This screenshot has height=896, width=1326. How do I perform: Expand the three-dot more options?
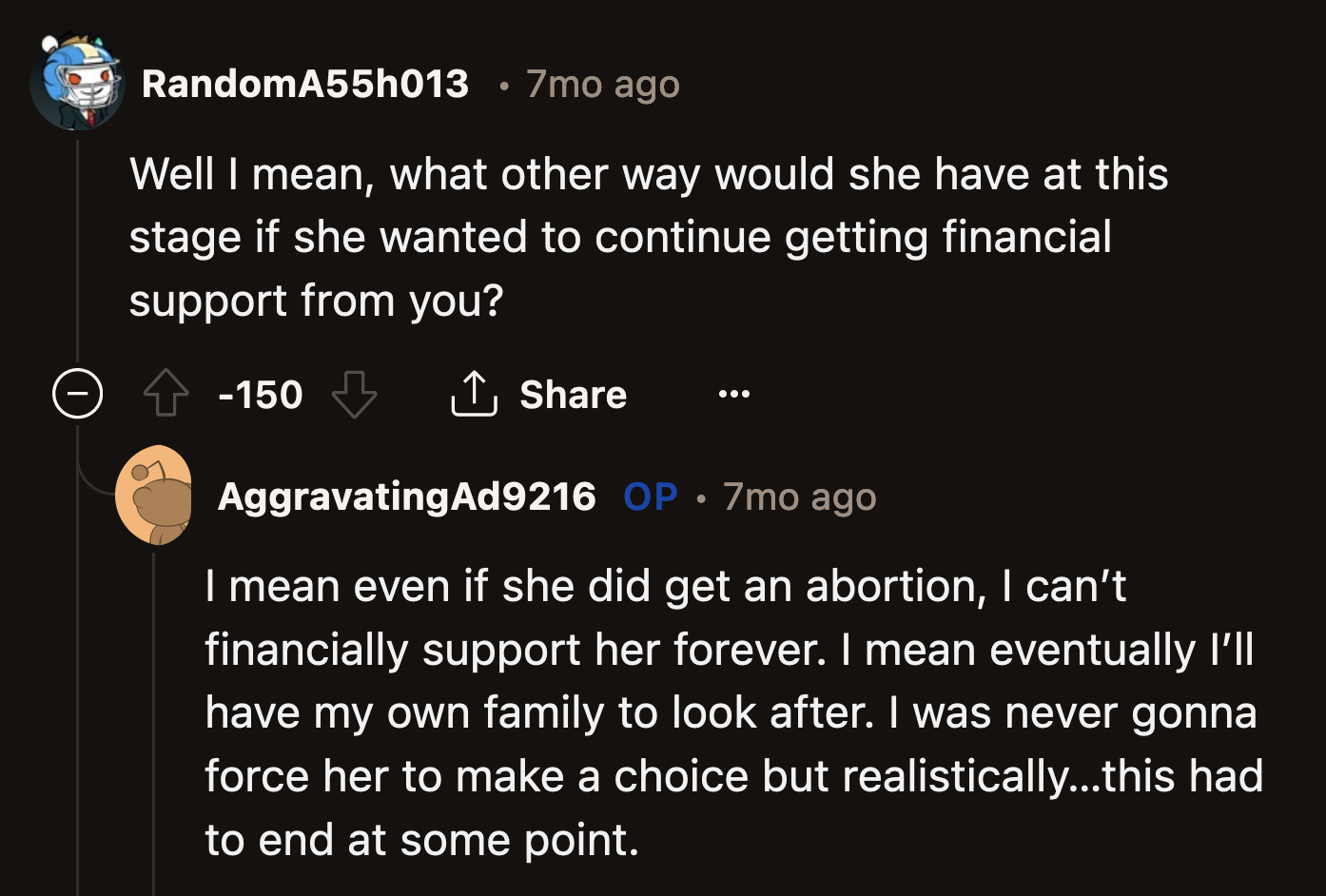click(x=732, y=393)
